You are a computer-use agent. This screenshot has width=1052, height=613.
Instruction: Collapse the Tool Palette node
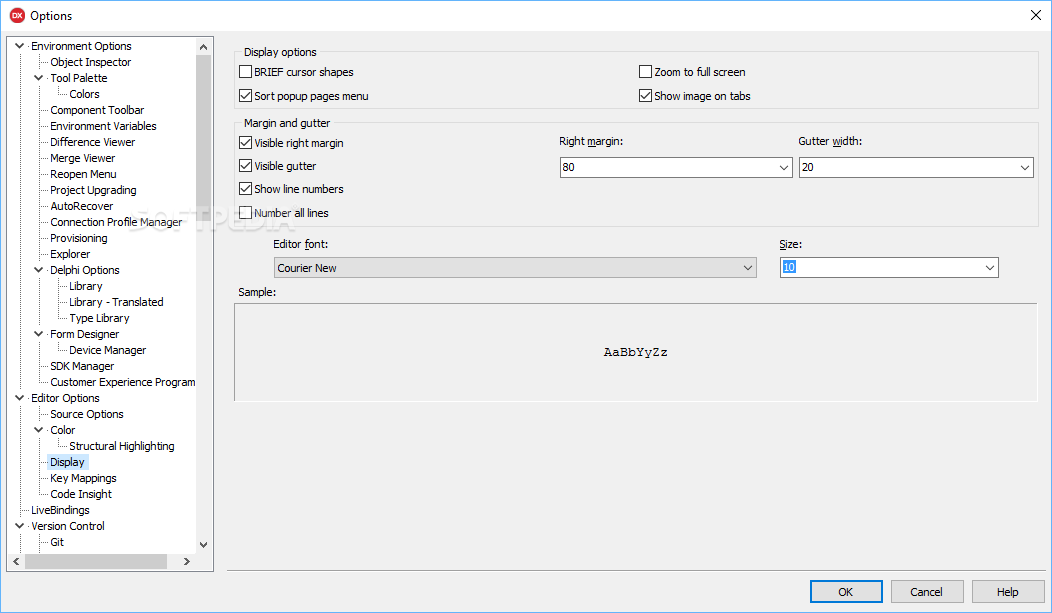pos(39,78)
